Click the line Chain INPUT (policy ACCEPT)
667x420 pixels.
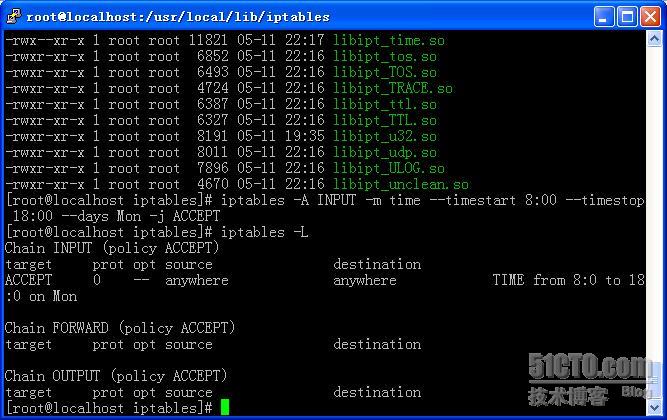click(112, 248)
